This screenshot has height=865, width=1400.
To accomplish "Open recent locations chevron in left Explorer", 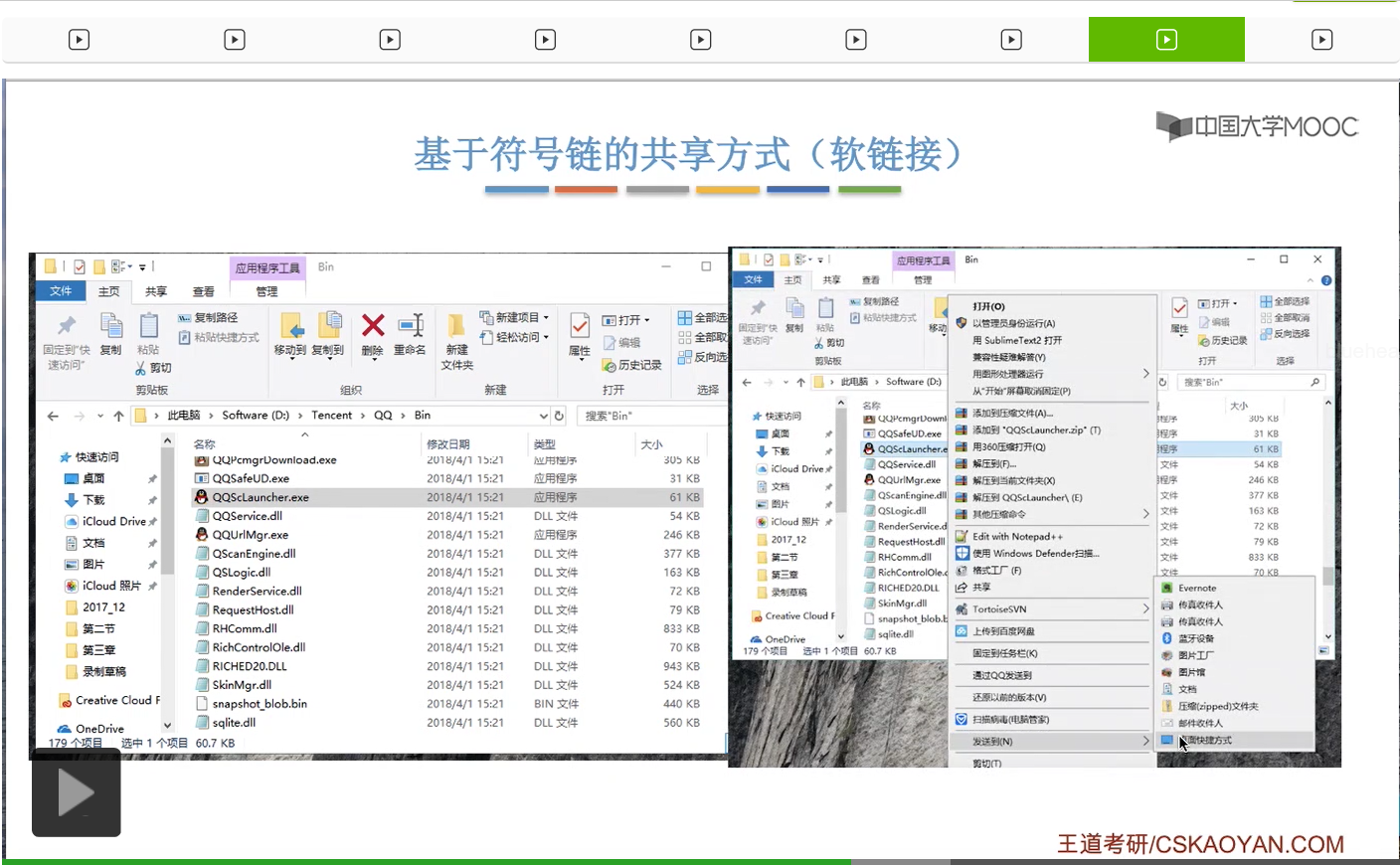I will tap(100, 416).
